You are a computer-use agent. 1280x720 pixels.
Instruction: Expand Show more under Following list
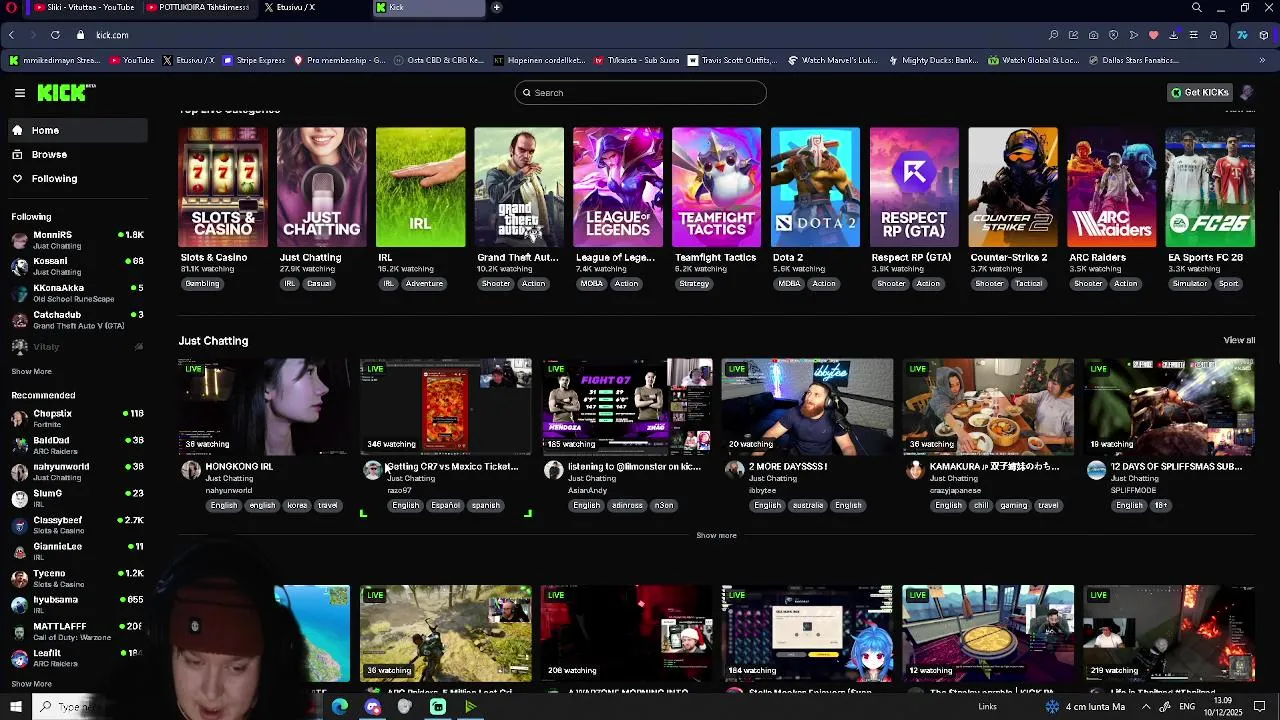(x=31, y=371)
